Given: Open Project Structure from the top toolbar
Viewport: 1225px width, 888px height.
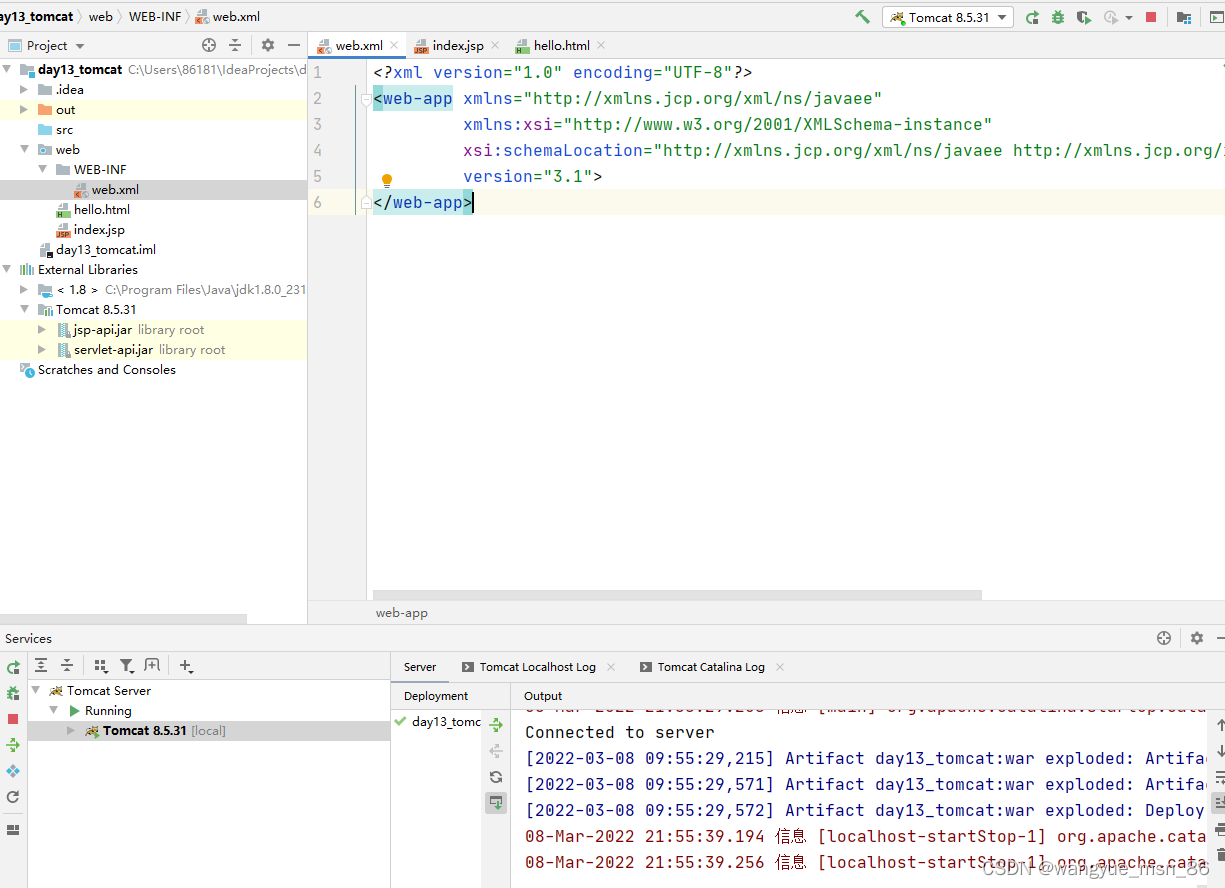Looking at the screenshot, I should pos(1184,17).
